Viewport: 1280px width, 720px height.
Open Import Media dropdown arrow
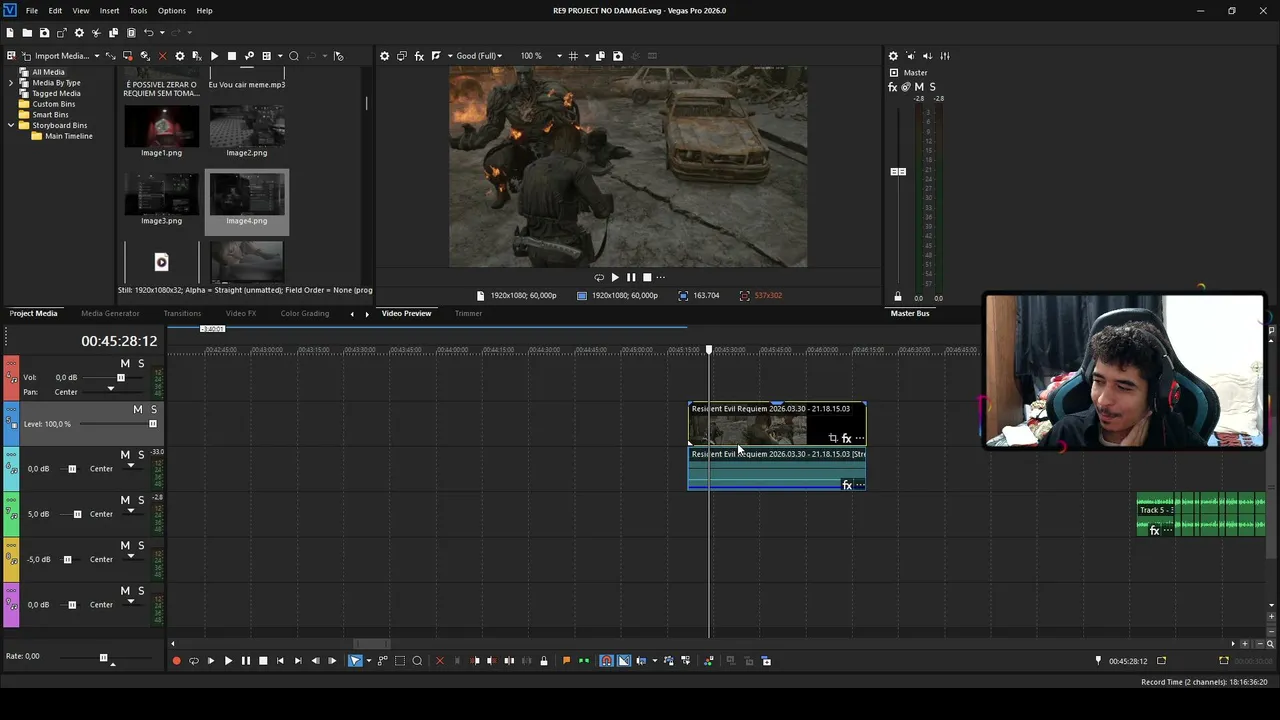point(97,56)
